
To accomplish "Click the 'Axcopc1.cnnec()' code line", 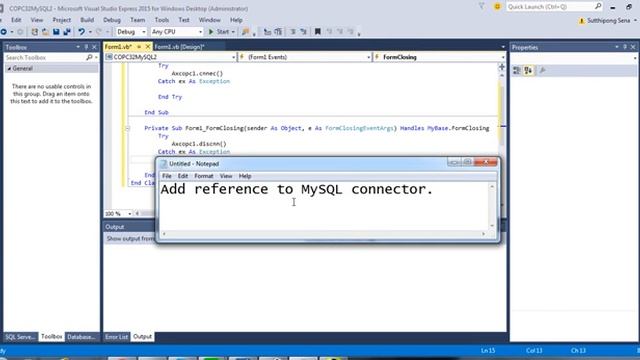I will click(197, 73).
